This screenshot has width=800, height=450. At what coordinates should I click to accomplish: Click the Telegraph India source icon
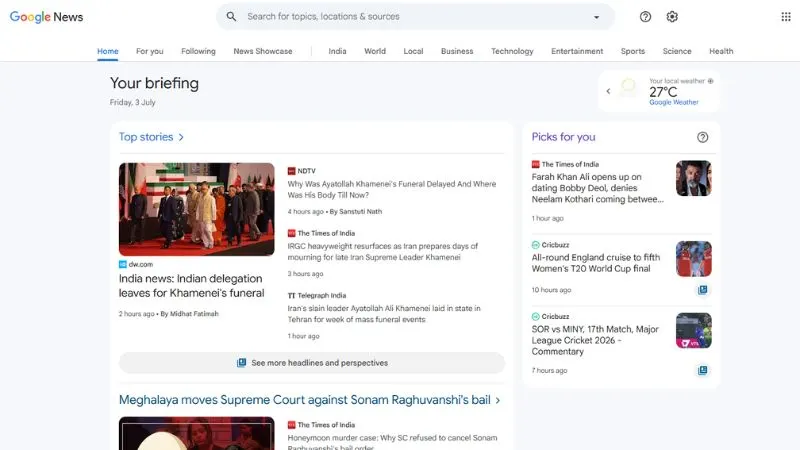(291, 295)
